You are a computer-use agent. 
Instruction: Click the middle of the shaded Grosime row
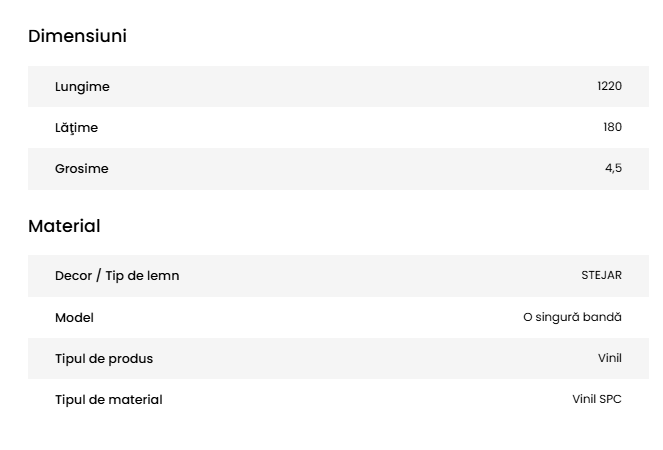pyautogui.click(x=338, y=169)
